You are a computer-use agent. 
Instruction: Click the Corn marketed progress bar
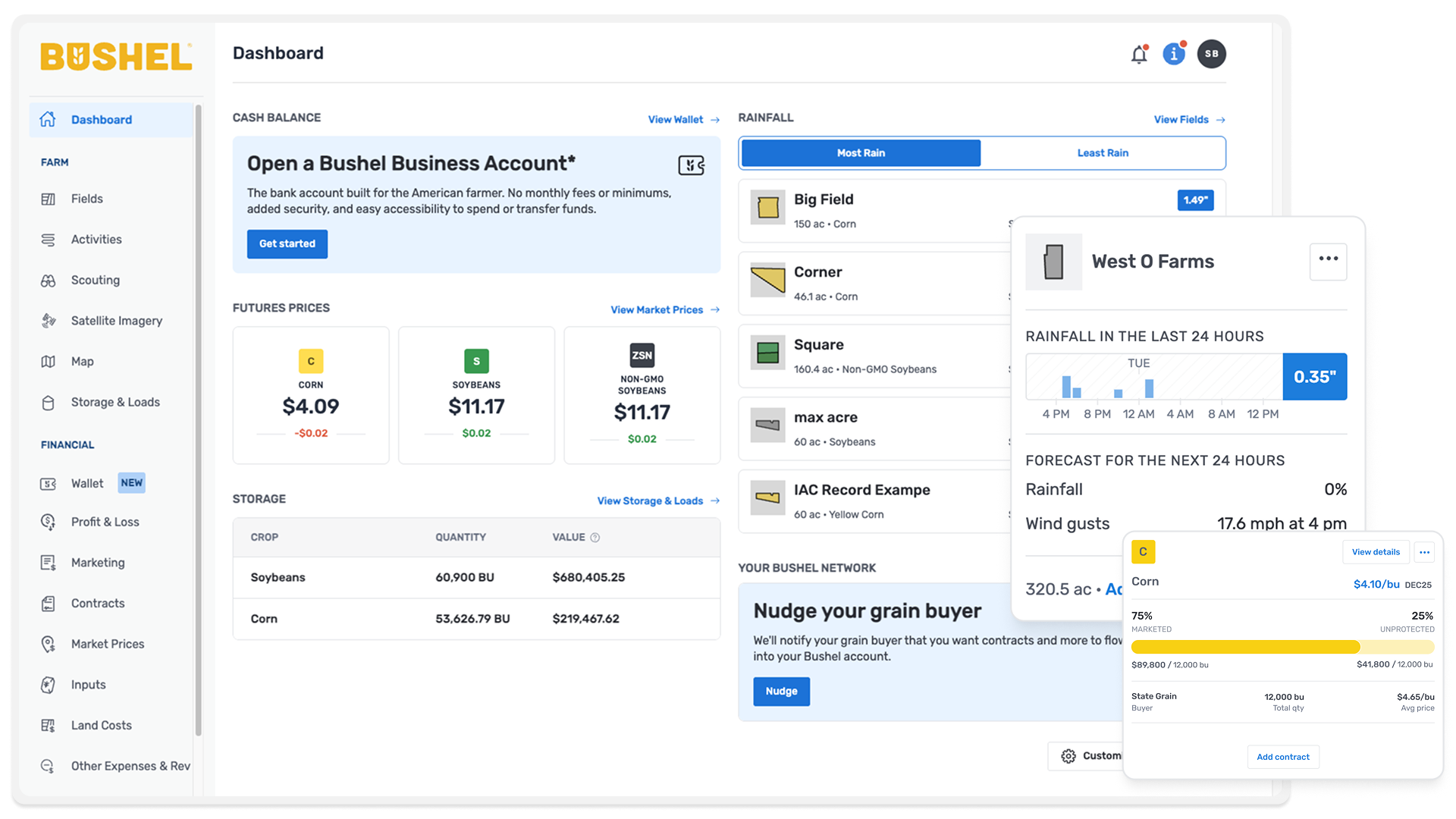(1282, 647)
